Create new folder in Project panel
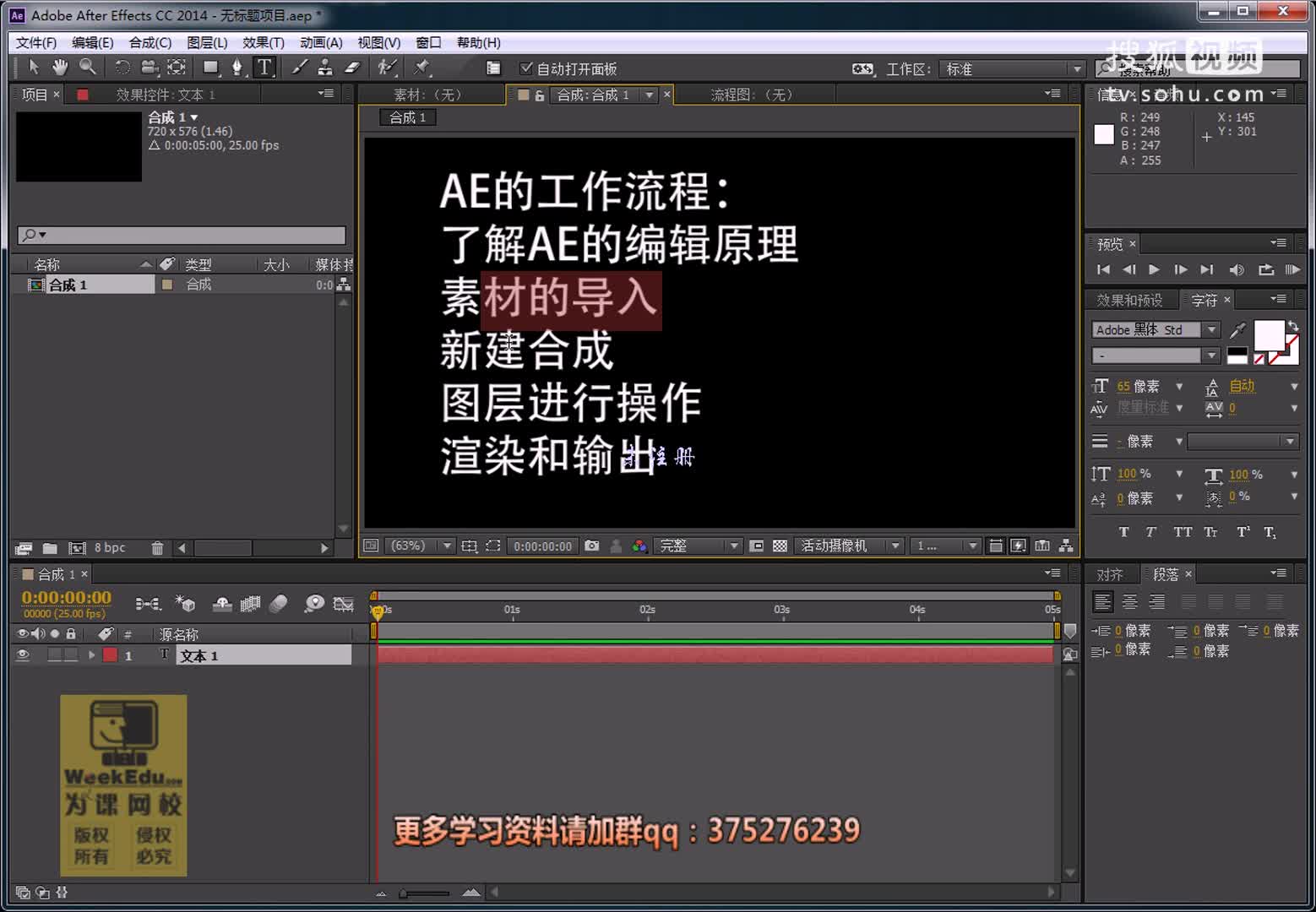Screen dimensions: 1316x912 [50, 548]
